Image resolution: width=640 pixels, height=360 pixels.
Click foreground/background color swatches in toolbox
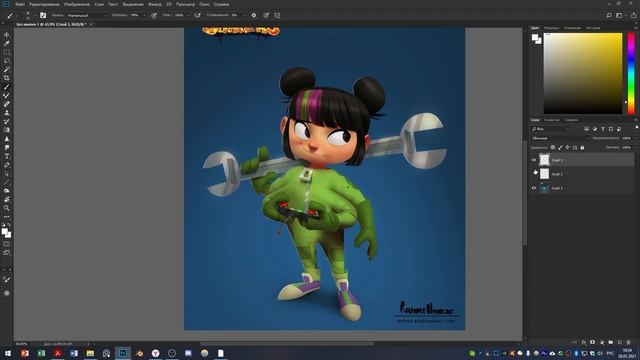coord(6,233)
